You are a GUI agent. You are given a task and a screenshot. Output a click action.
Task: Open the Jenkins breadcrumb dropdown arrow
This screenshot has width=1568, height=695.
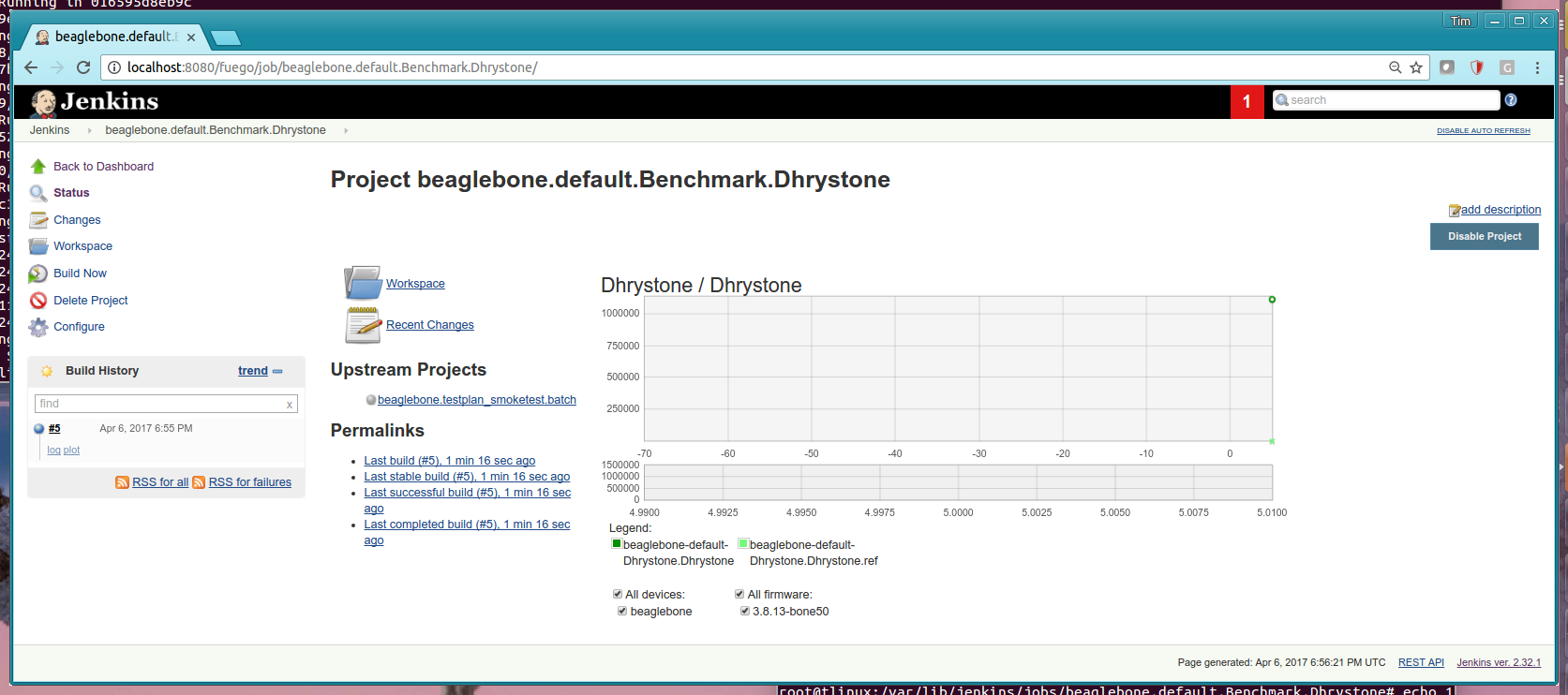pyautogui.click(x=89, y=130)
